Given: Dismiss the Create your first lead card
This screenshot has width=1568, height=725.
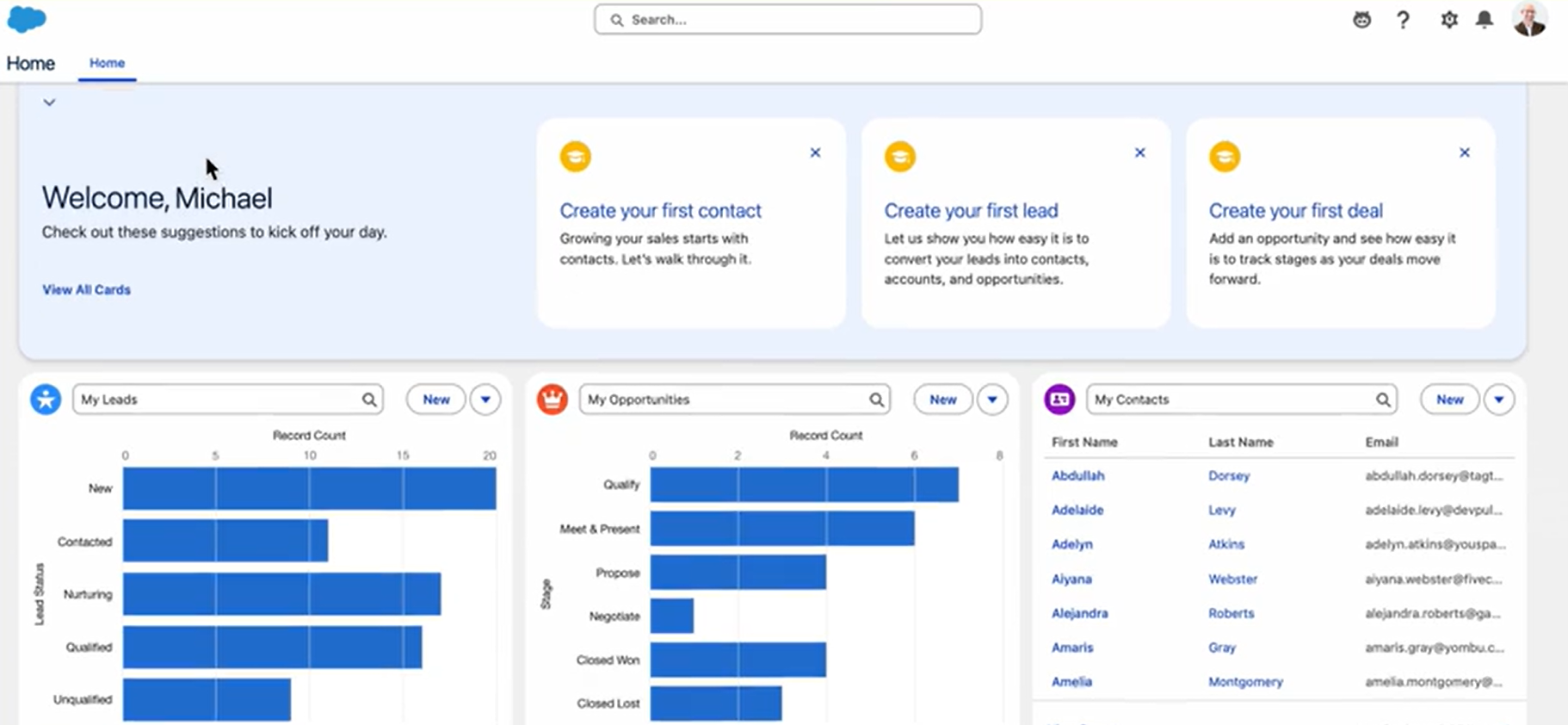Looking at the screenshot, I should click(1139, 152).
